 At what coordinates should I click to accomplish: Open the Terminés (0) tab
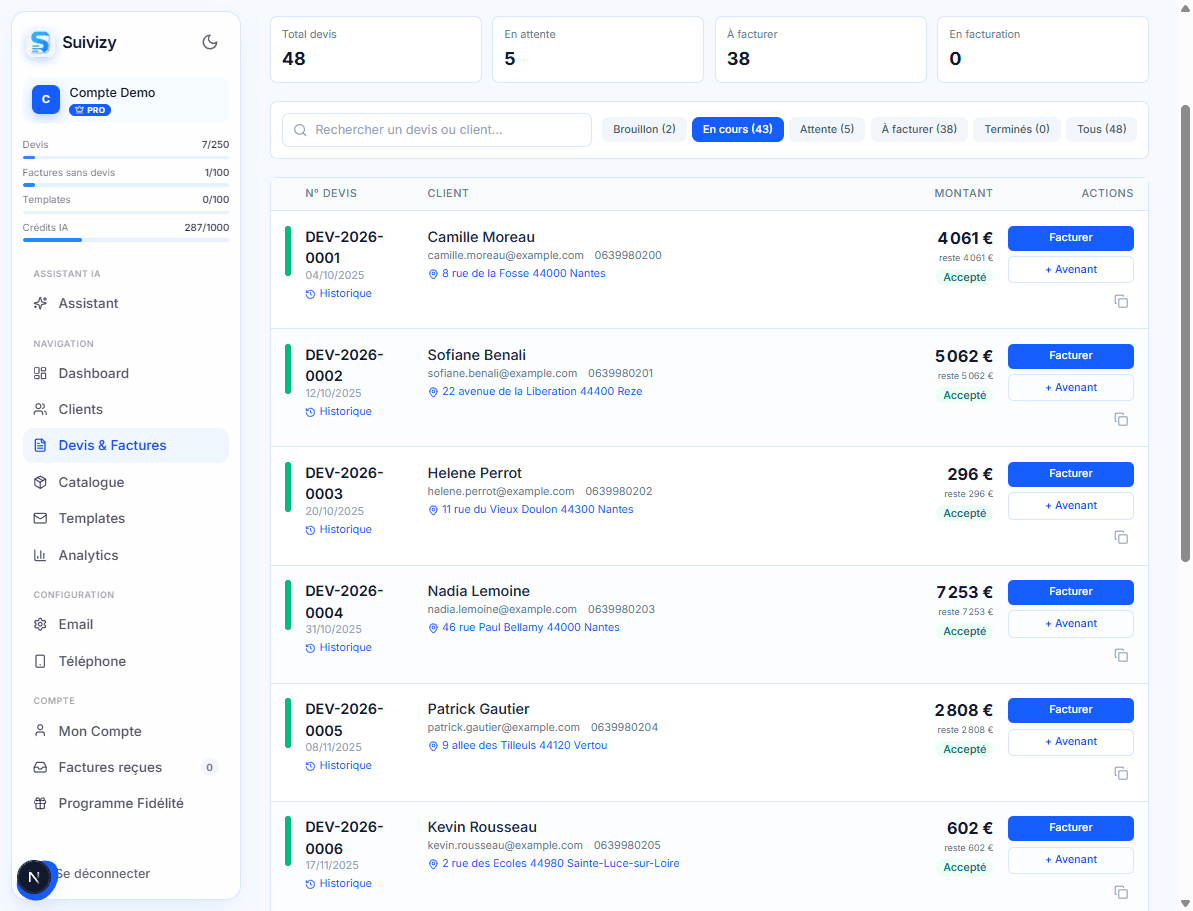click(x=1017, y=129)
